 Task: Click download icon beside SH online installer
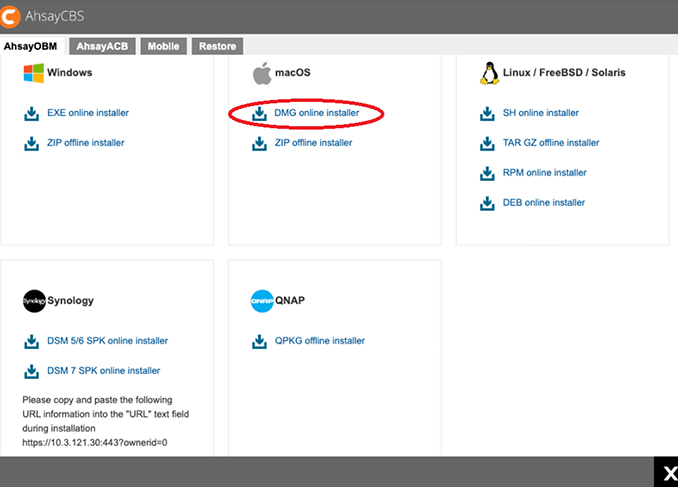point(487,113)
